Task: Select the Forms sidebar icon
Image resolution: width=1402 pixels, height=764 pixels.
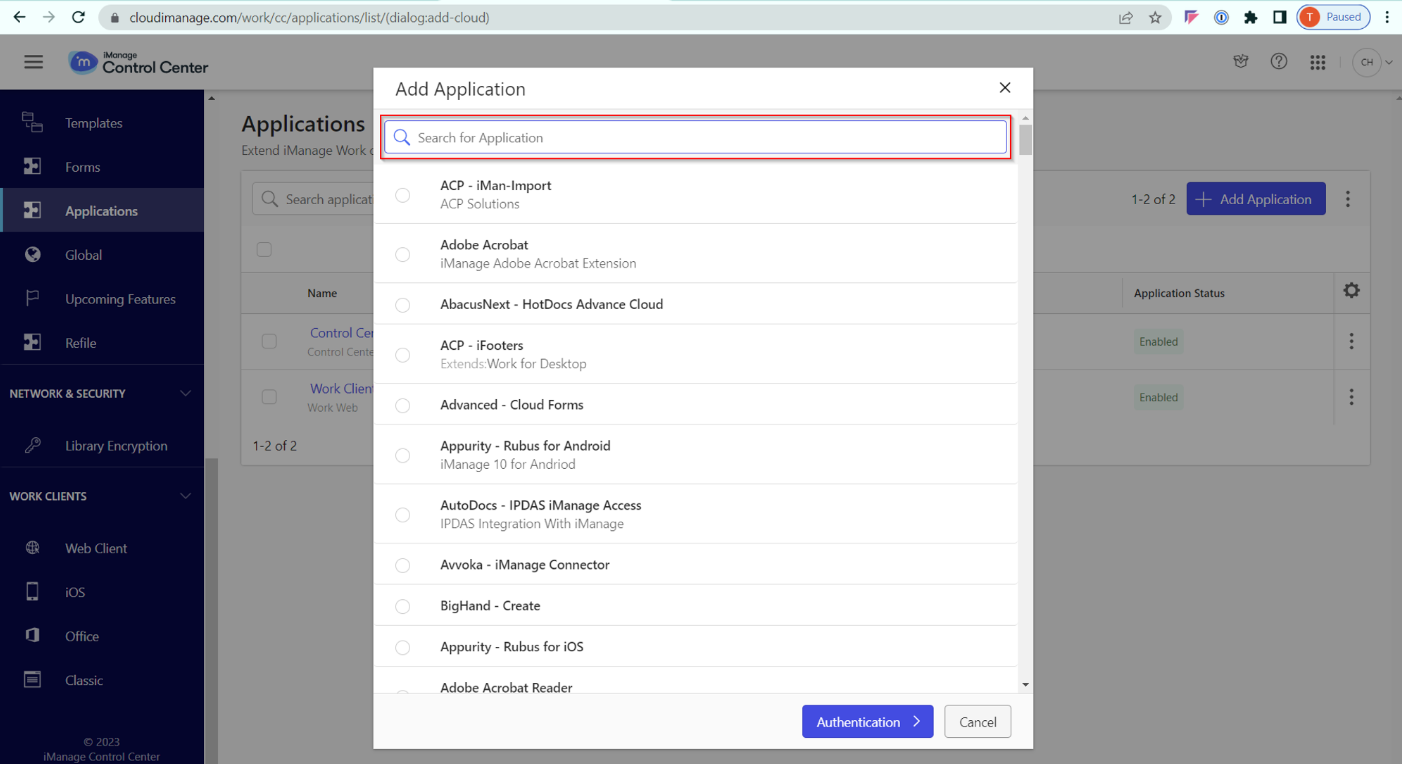Action: 31,166
